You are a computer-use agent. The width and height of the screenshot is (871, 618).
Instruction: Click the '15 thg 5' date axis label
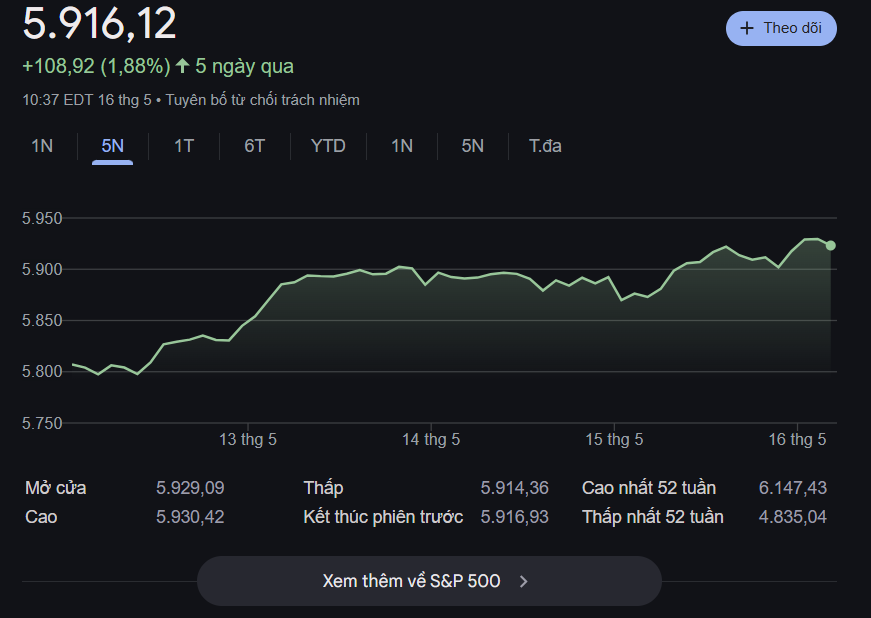coord(614,440)
